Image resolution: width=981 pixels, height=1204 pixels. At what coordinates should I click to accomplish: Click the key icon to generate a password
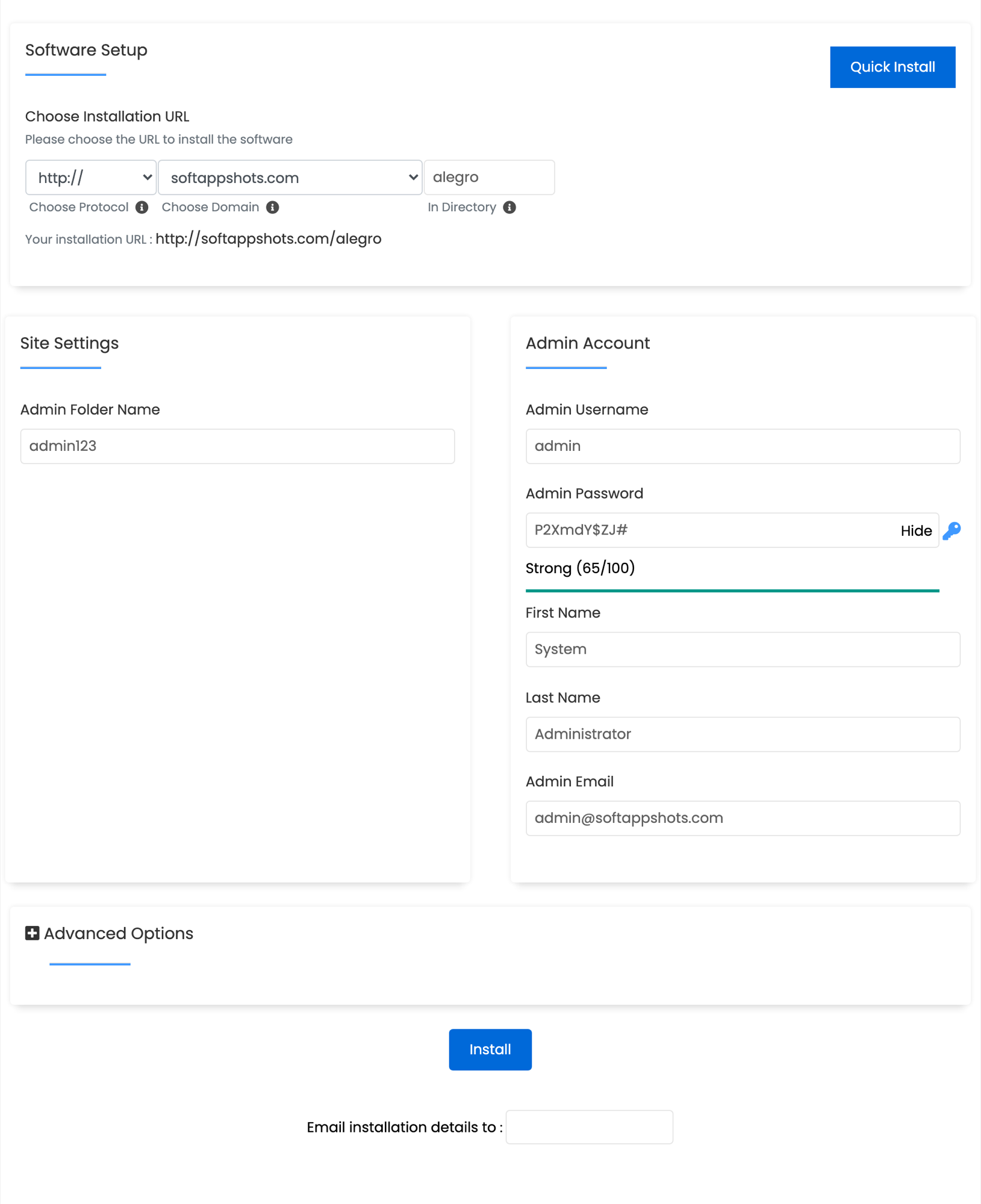953,530
